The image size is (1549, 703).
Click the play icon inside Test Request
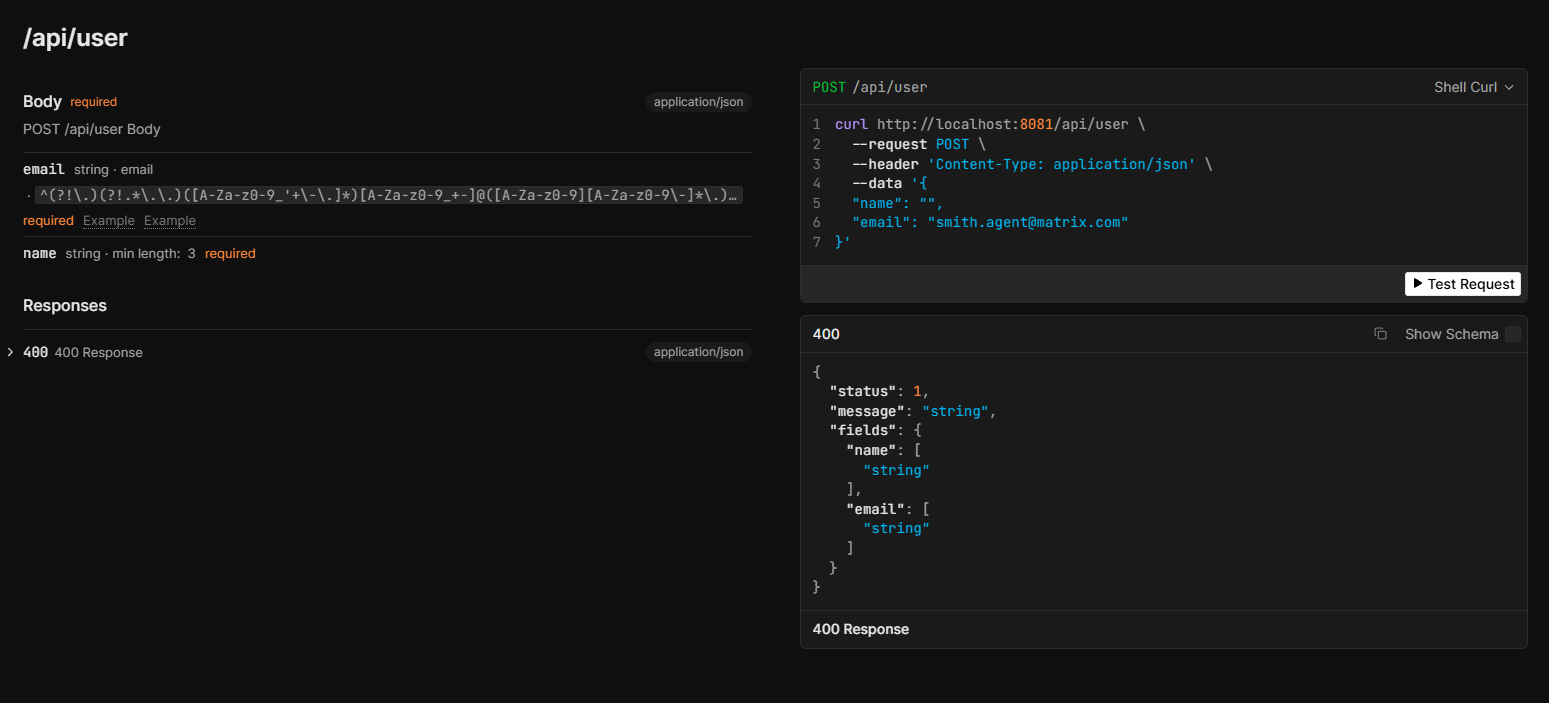1418,284
